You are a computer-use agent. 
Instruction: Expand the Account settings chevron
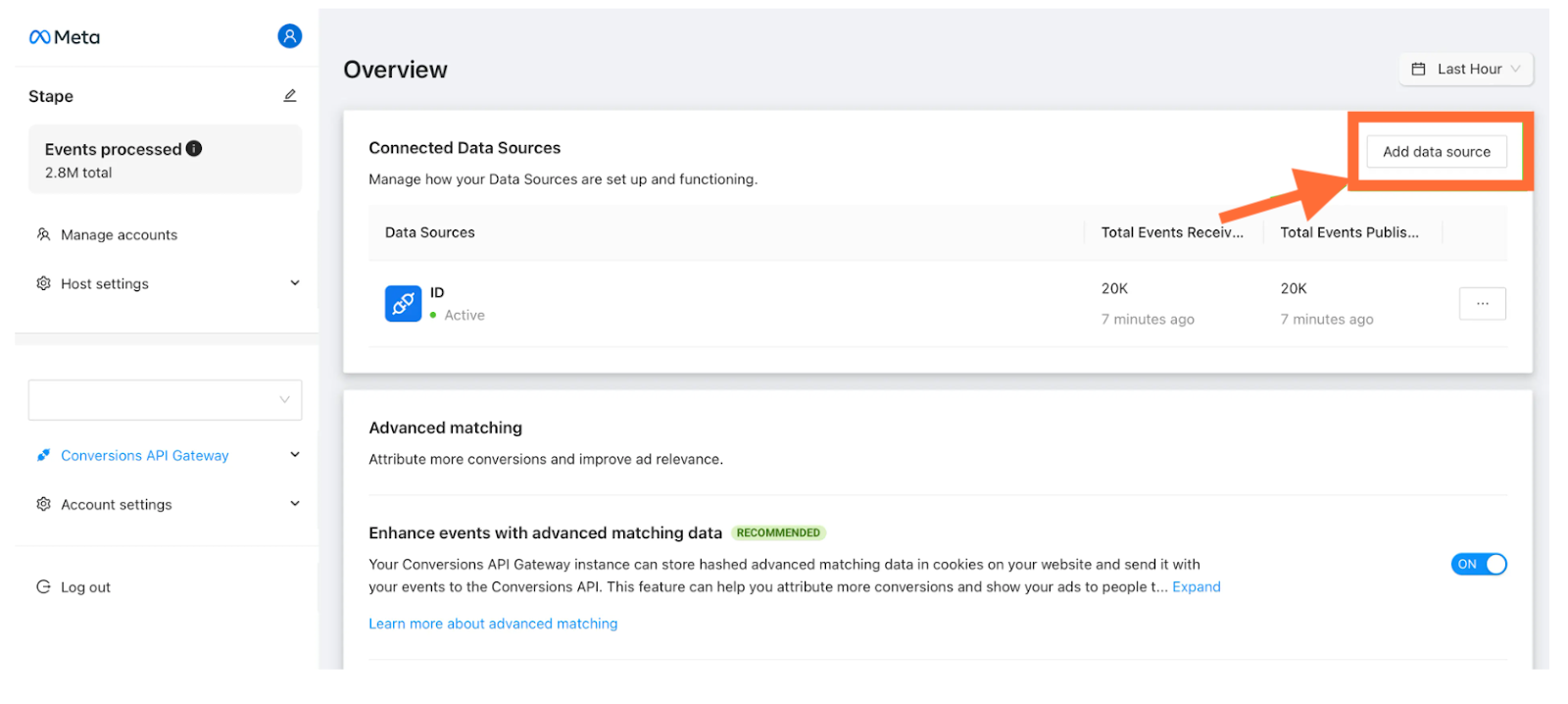(x=295, y=504)
